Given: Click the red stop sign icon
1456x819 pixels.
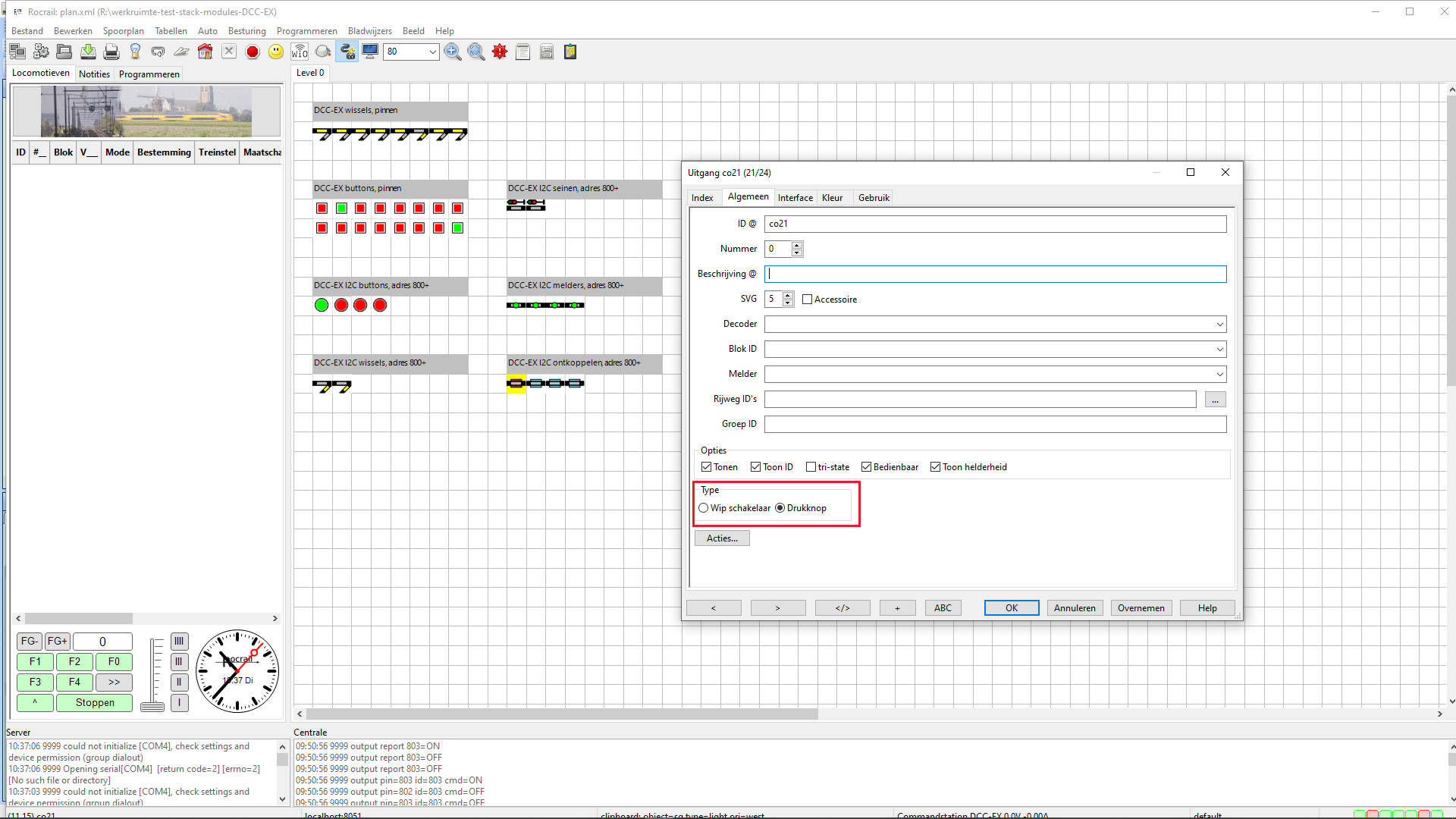Looking at the screenshot, I should pyautogui.click(x=253, y=52).
